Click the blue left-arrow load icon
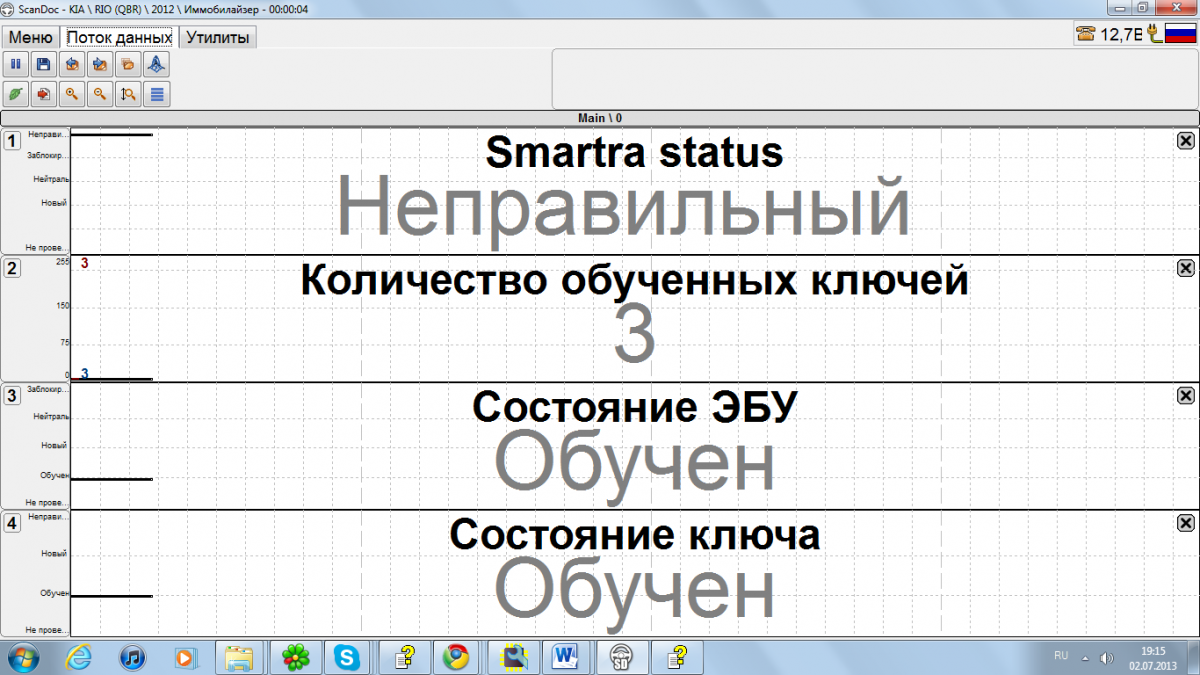Viewport: 1200px width, 675px height. [72, 65]
